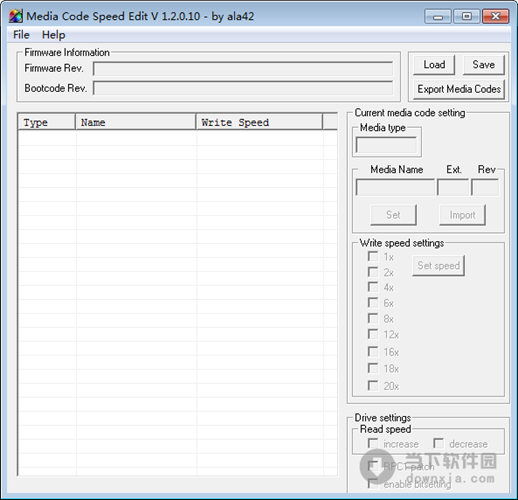This screenshot has width=518, height=500.
Task: Sort list by Type column header
Action: pos(46,122)
